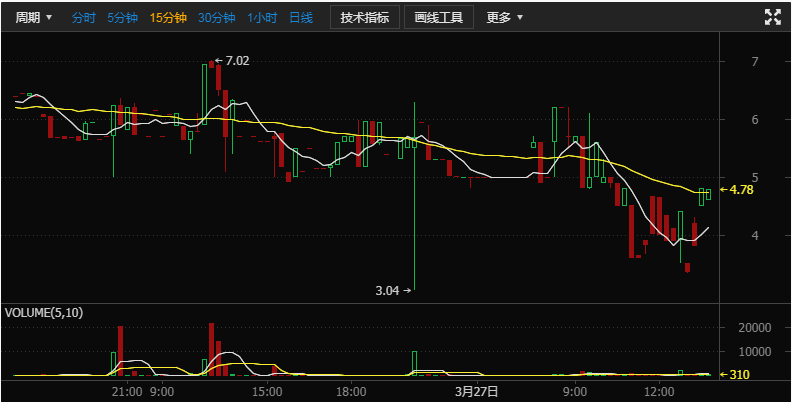Click the fullscreen expand icon
The width and height of the screenshot is (792, 403).
tap(773, 17)
